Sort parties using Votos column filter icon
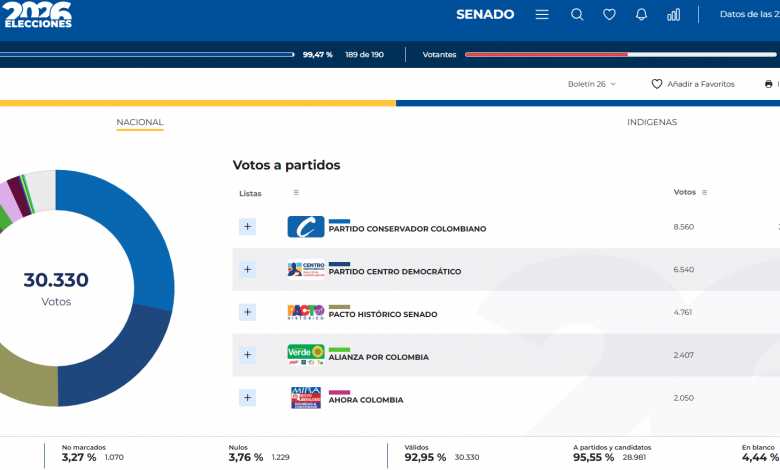The image size is (780, 470). [705, 192]
